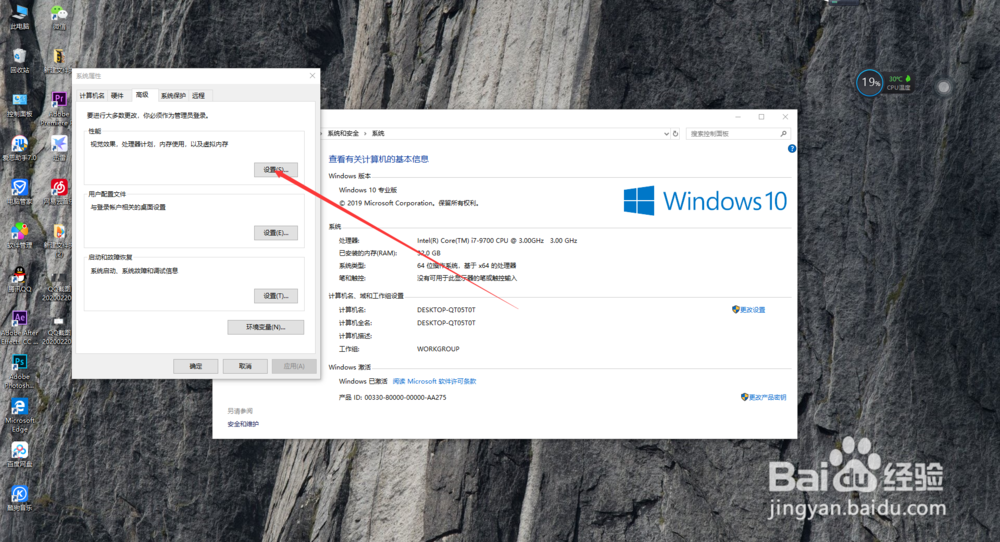Switch to the 远程 Remote tab
1000x542 pixels.
point(199,96)
